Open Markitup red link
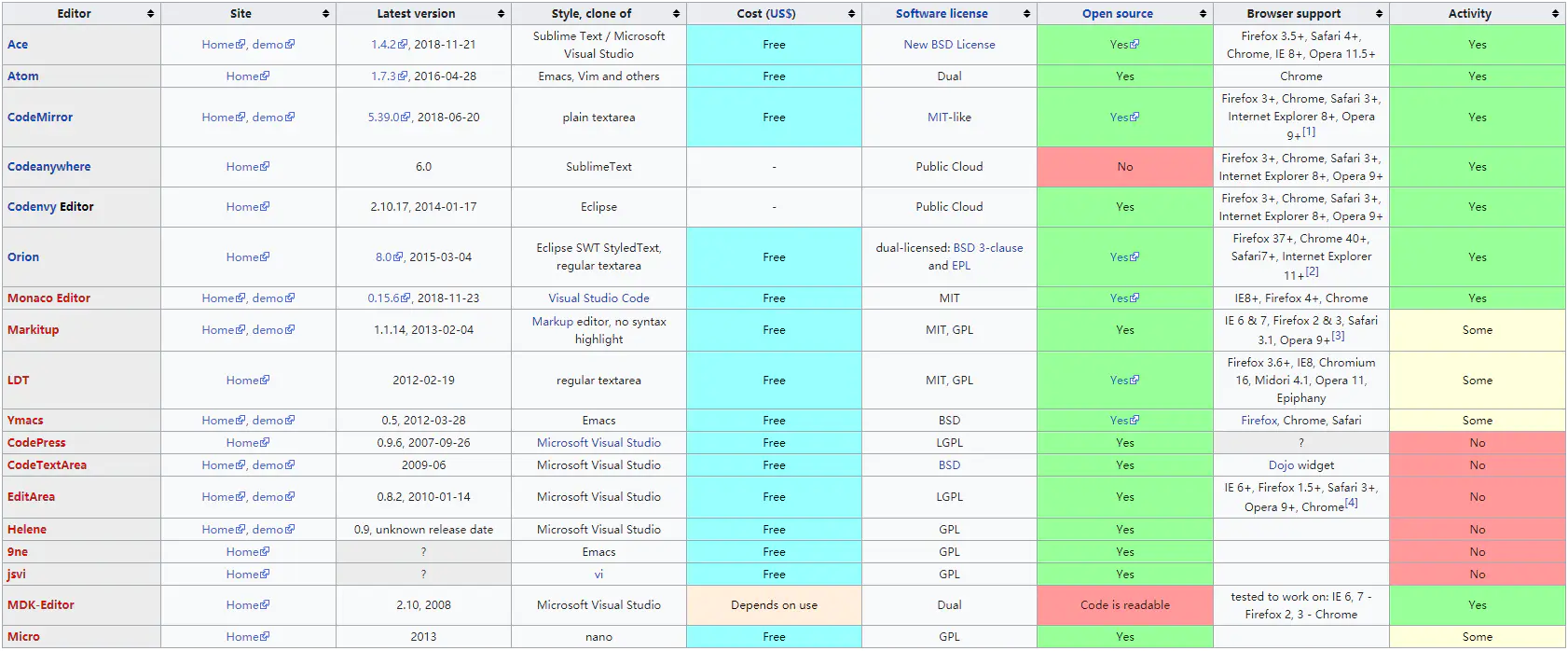Image resolution: width=1568 pixels, height=651 pixels. tap(33, 330)
